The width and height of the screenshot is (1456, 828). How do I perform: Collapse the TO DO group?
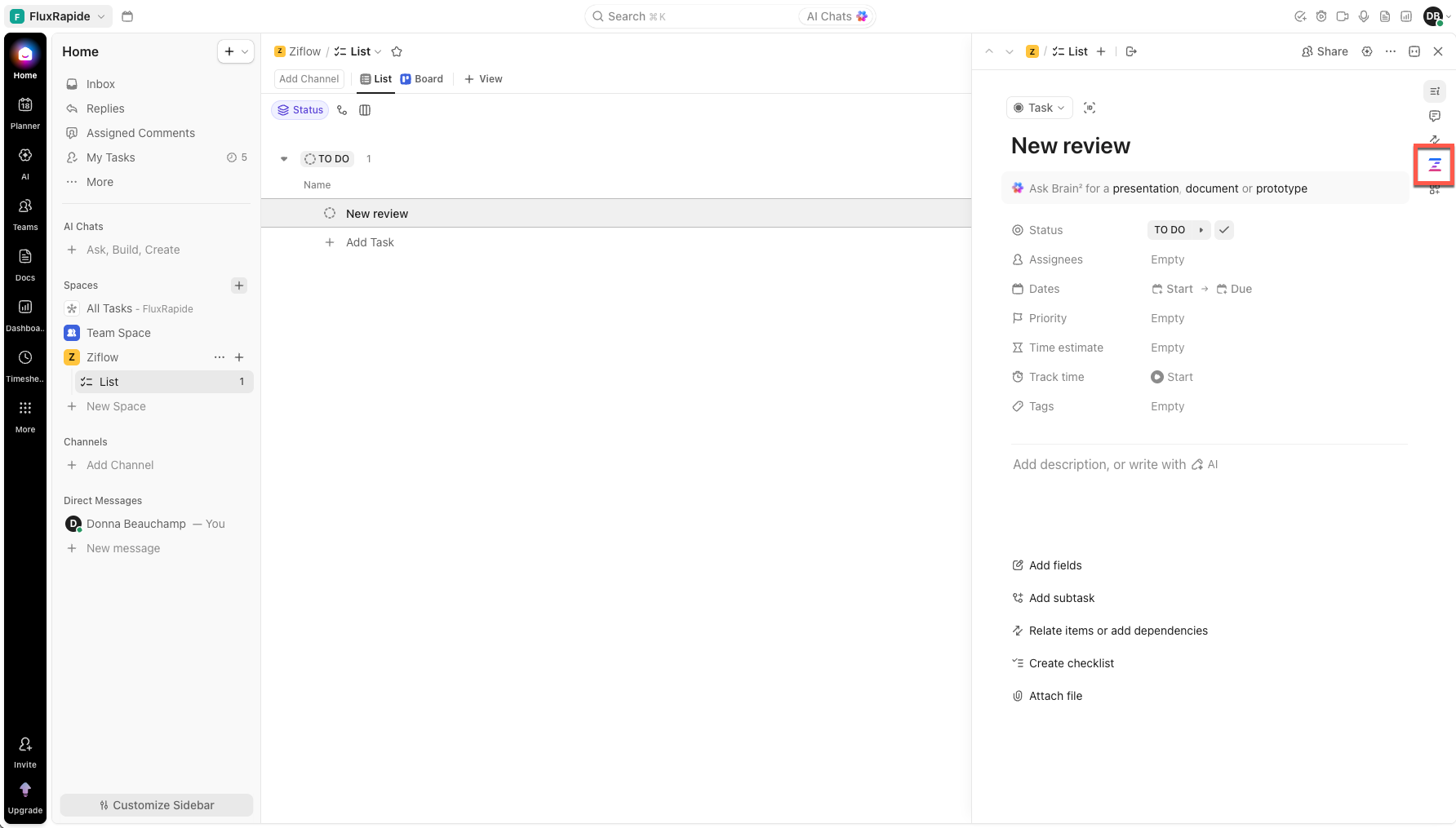284,159
